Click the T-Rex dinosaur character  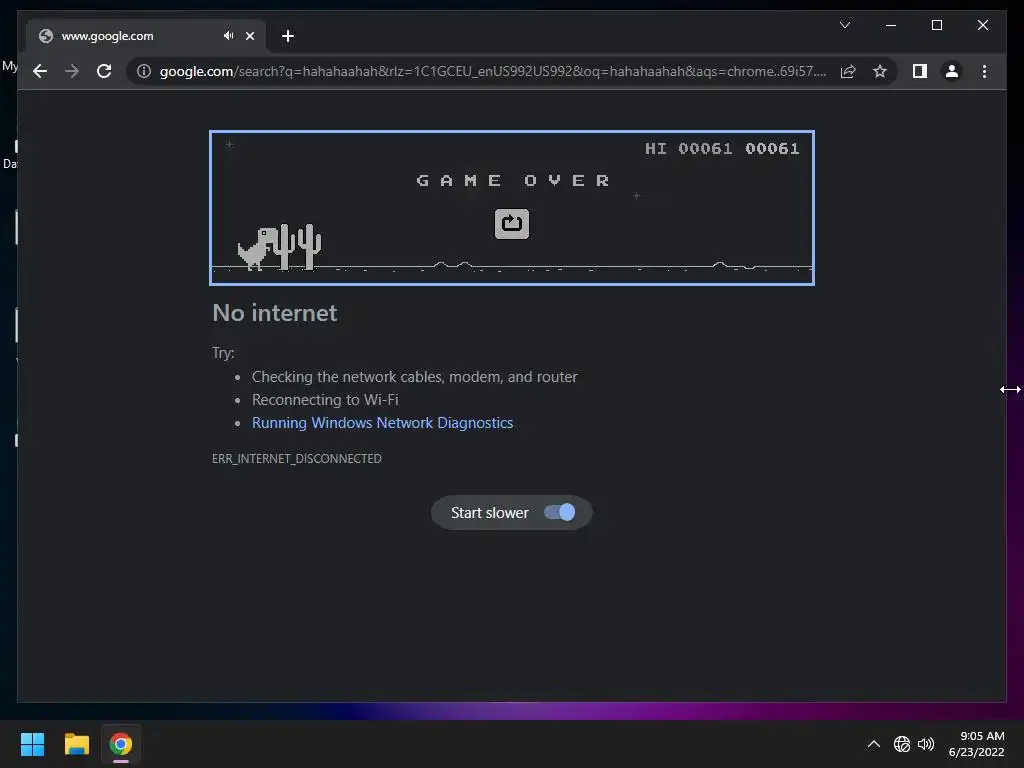(257, 249)
